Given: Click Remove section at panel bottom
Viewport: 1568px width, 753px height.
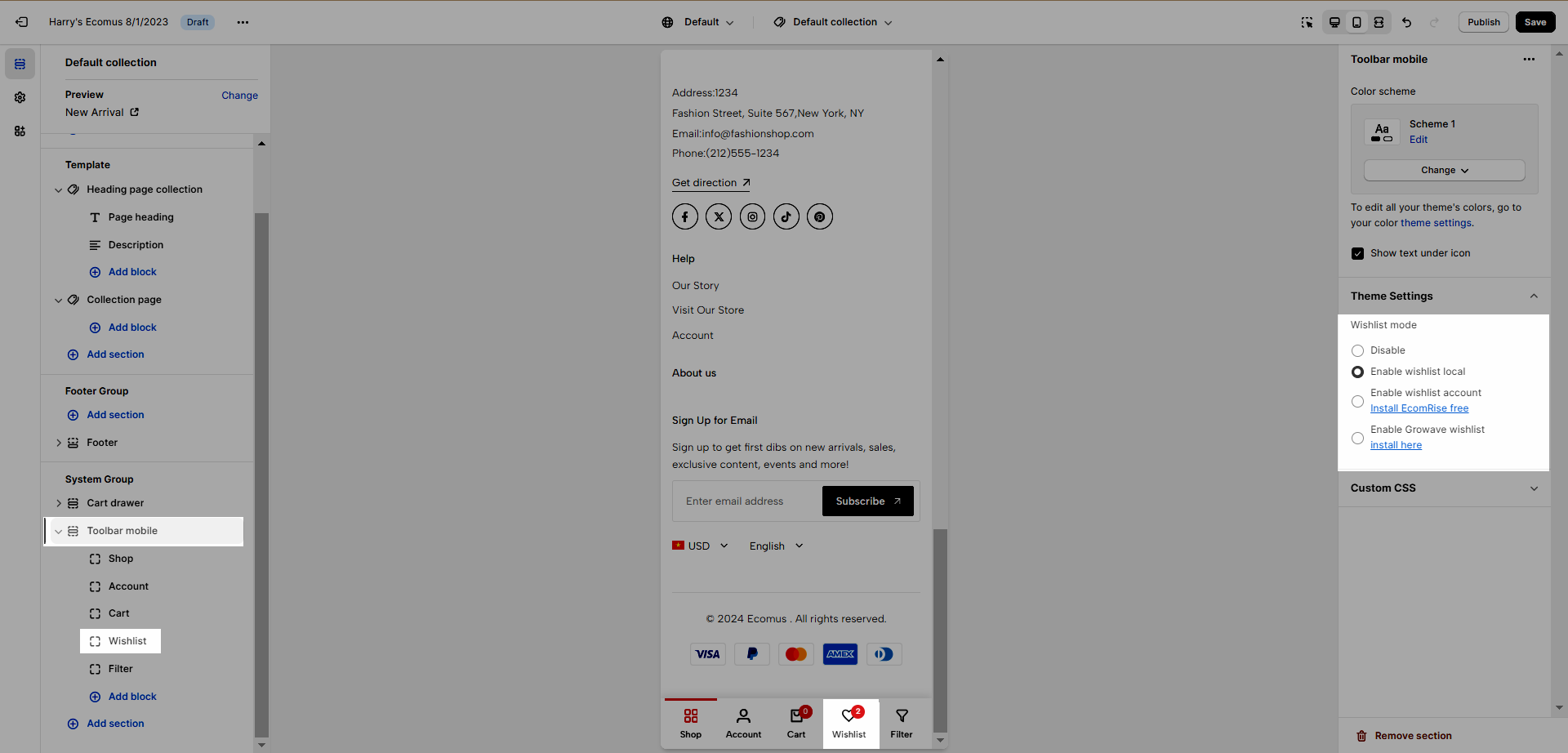Looking at the screenshot, I should tap(1404, 736).
